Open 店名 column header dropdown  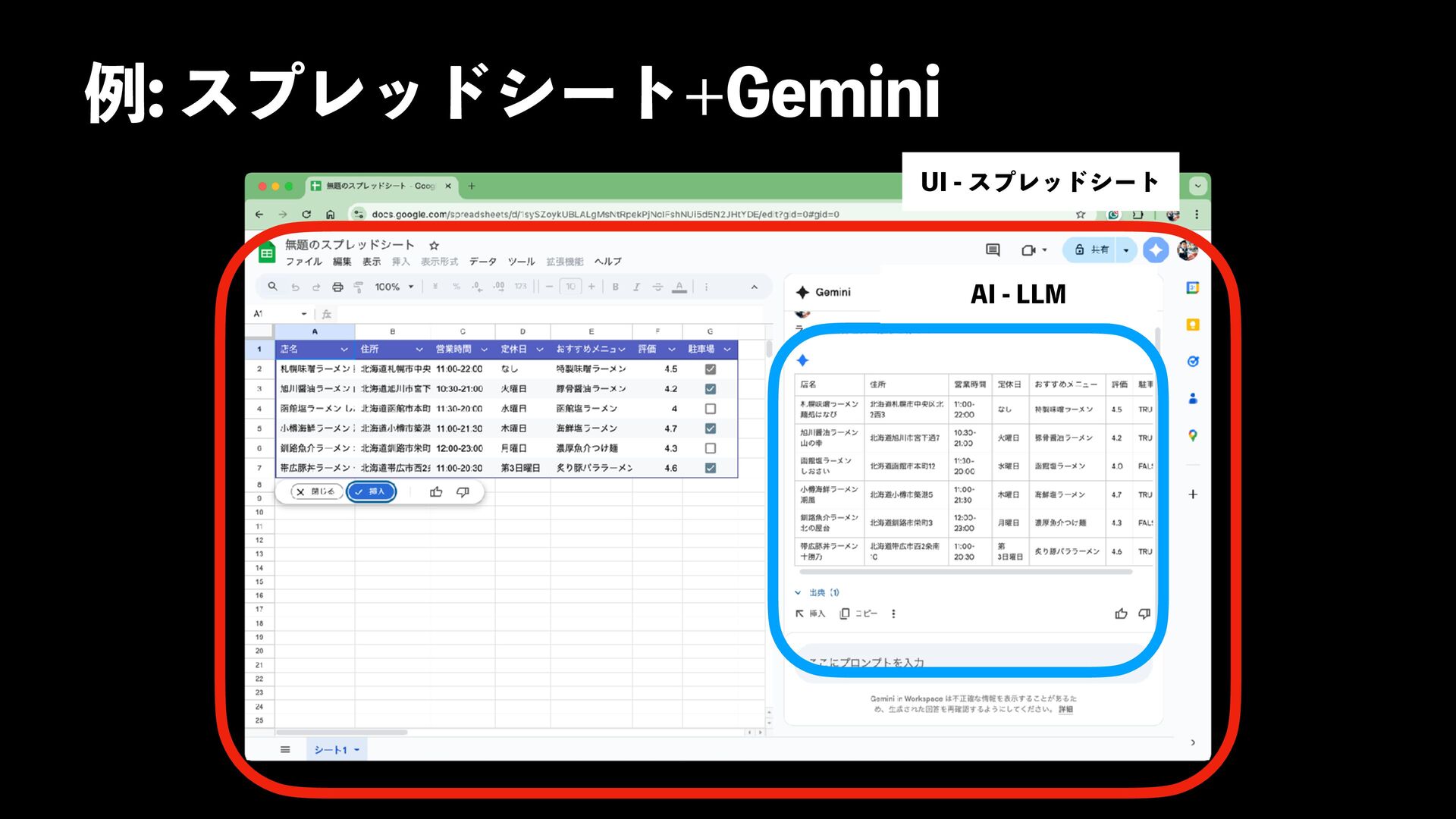344,350
